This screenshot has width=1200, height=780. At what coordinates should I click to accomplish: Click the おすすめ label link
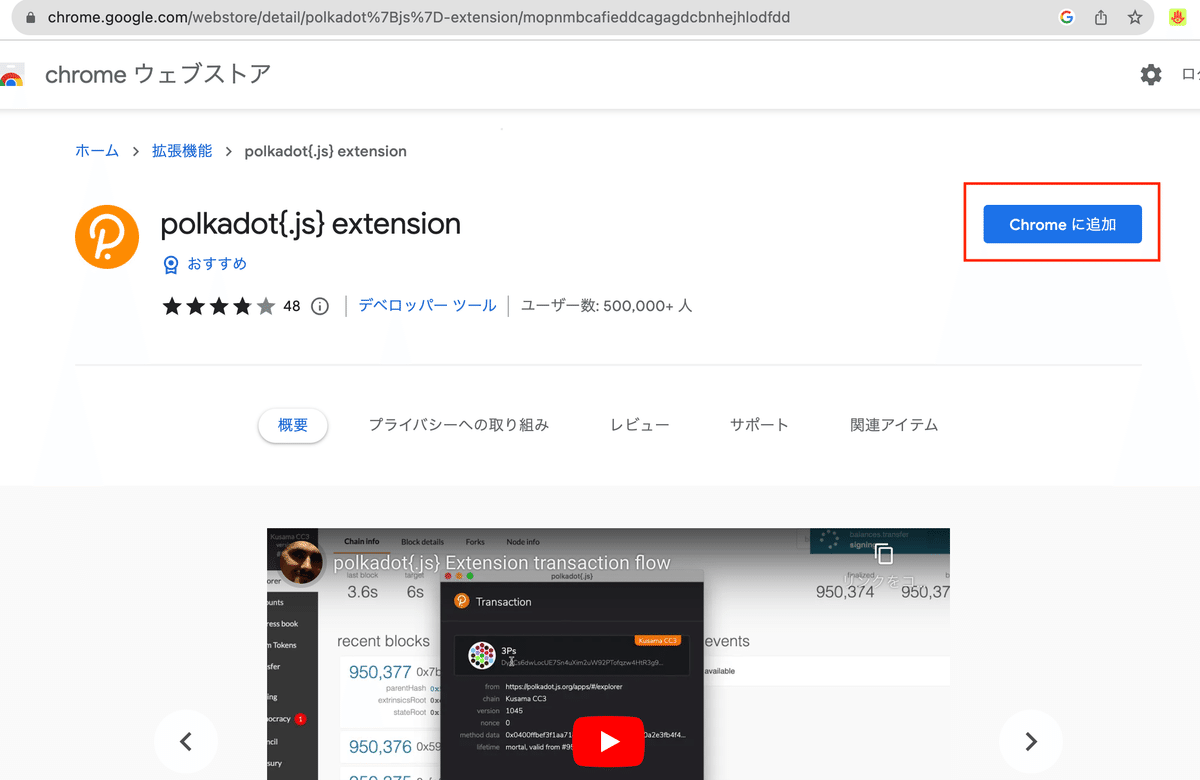(217, 264)
